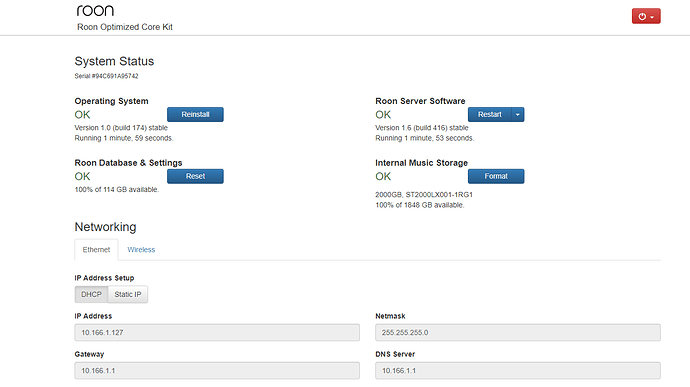
Task: Click the 'Roon Optimized Core Kit' title
Action: (x=125, y=27)
